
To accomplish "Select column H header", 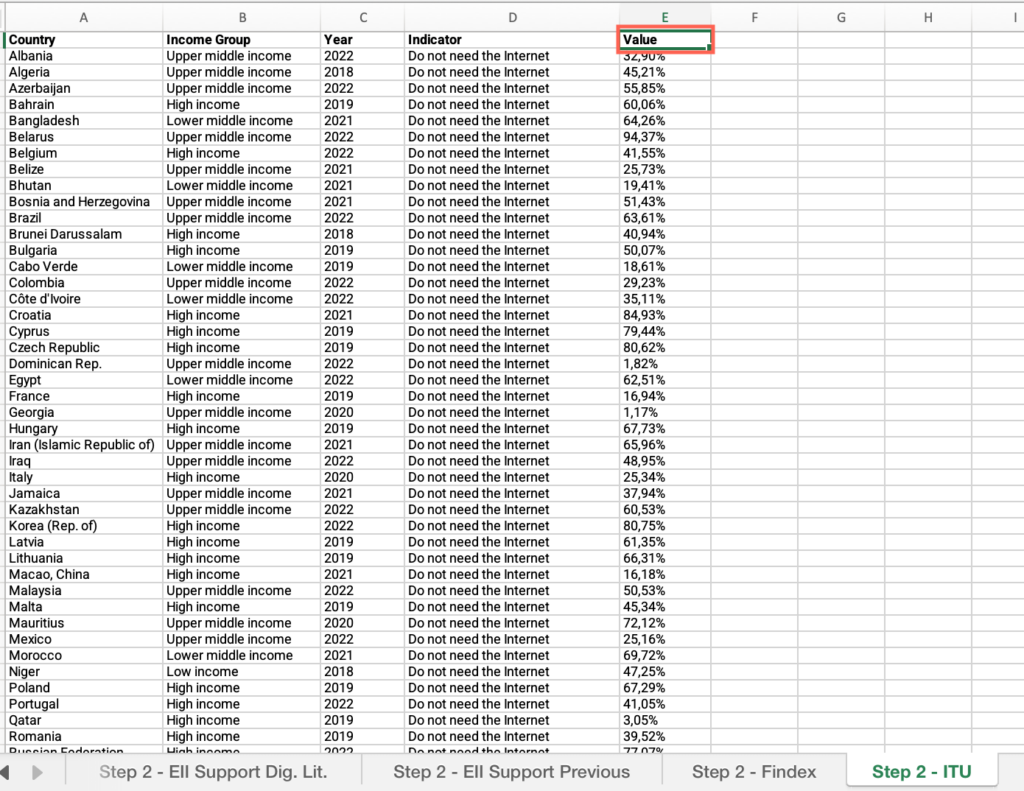I will point(928,18).
